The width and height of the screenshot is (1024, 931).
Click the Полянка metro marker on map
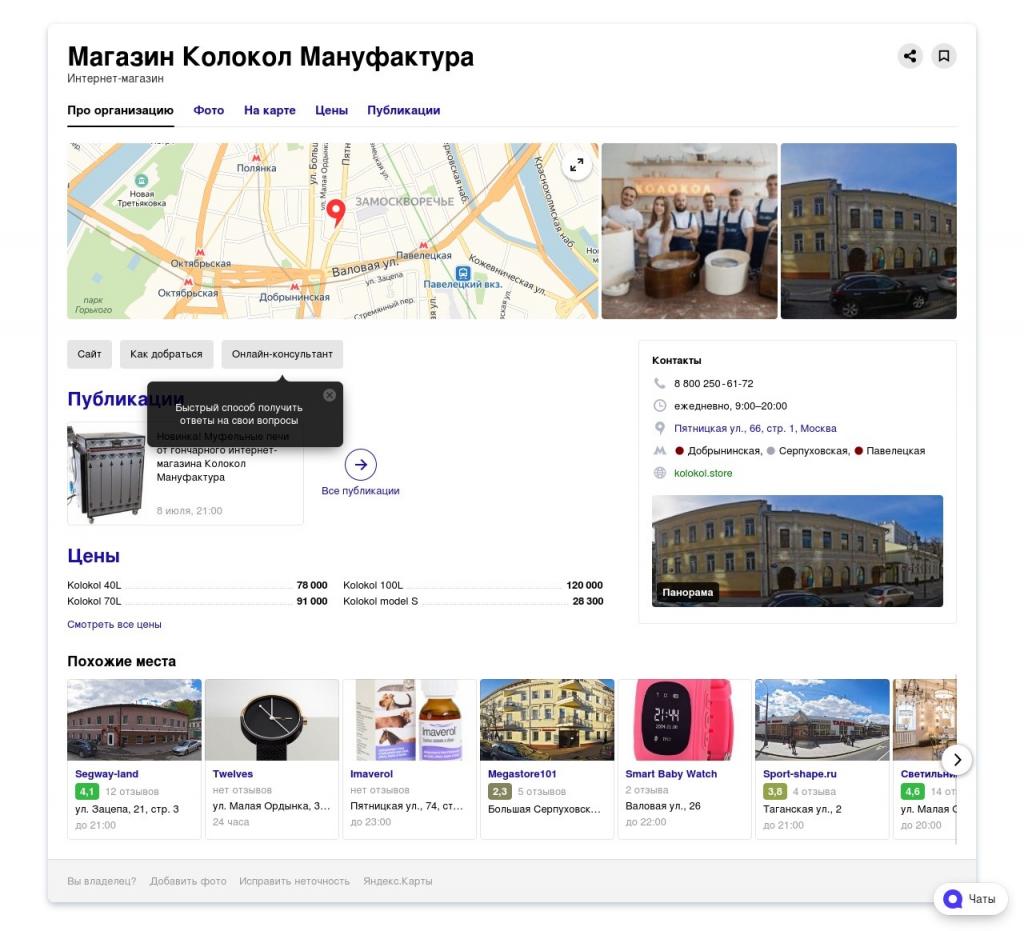click(256, 158)
